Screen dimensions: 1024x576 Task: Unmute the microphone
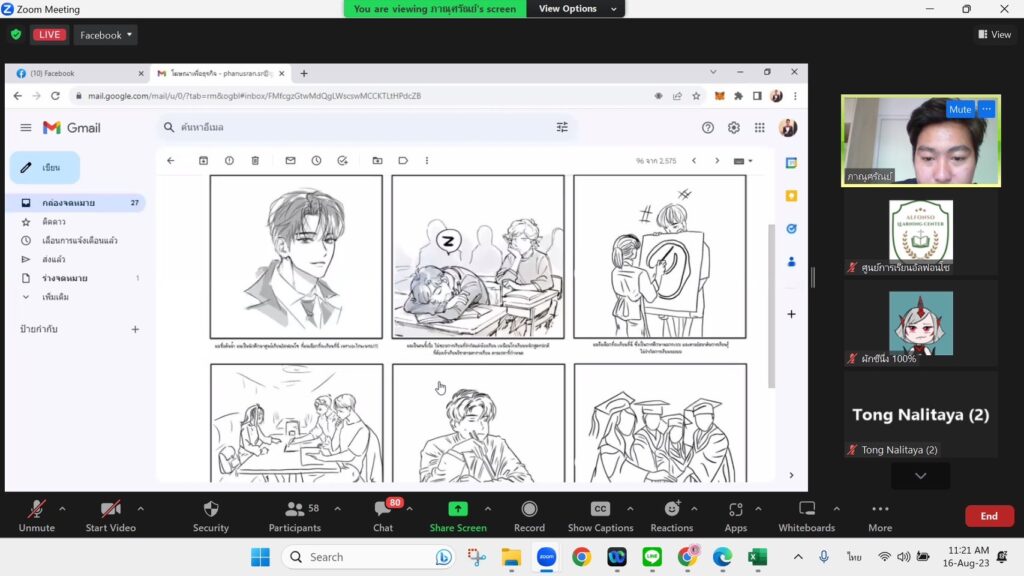37,509
